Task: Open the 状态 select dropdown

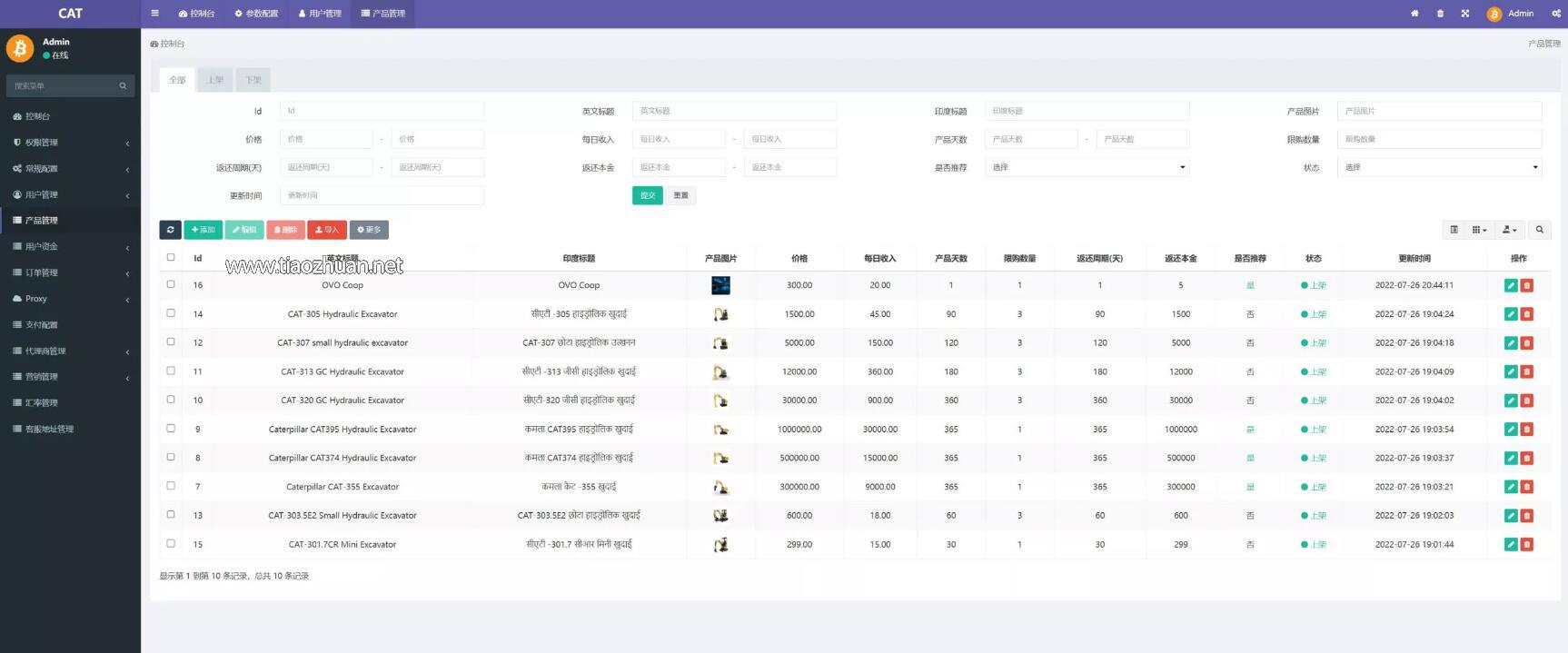Action: point(1439,167)
